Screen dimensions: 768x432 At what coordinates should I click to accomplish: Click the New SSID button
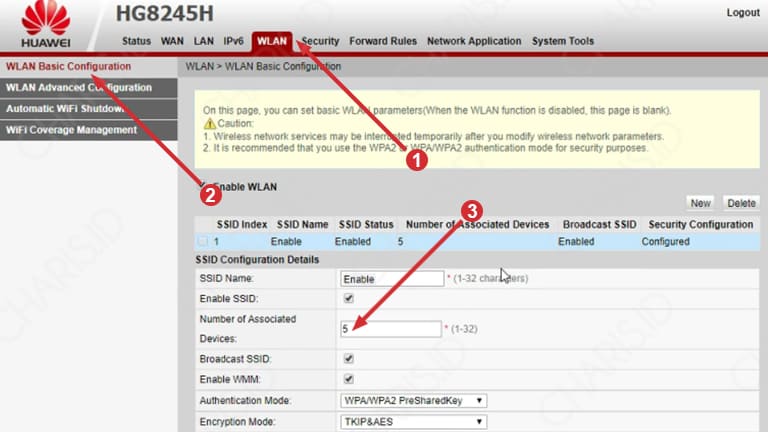click(700, 203)
